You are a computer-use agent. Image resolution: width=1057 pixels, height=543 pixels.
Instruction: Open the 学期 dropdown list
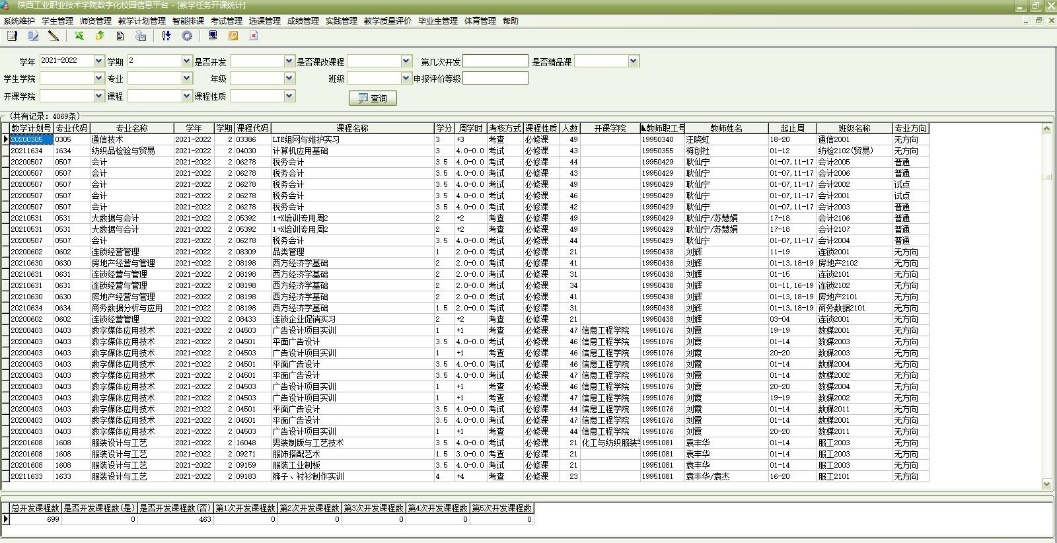click(x=185, y=61)
